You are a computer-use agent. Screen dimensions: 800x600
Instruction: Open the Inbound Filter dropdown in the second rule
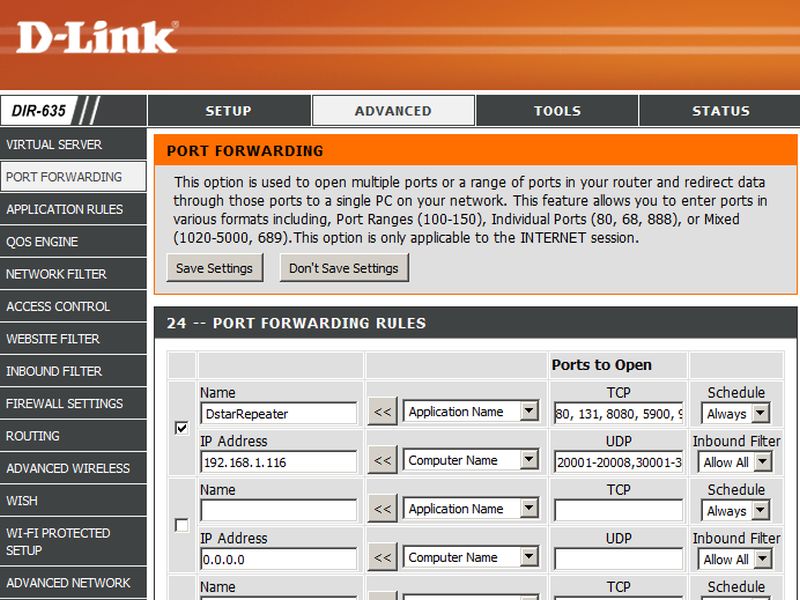click(735, 559)
